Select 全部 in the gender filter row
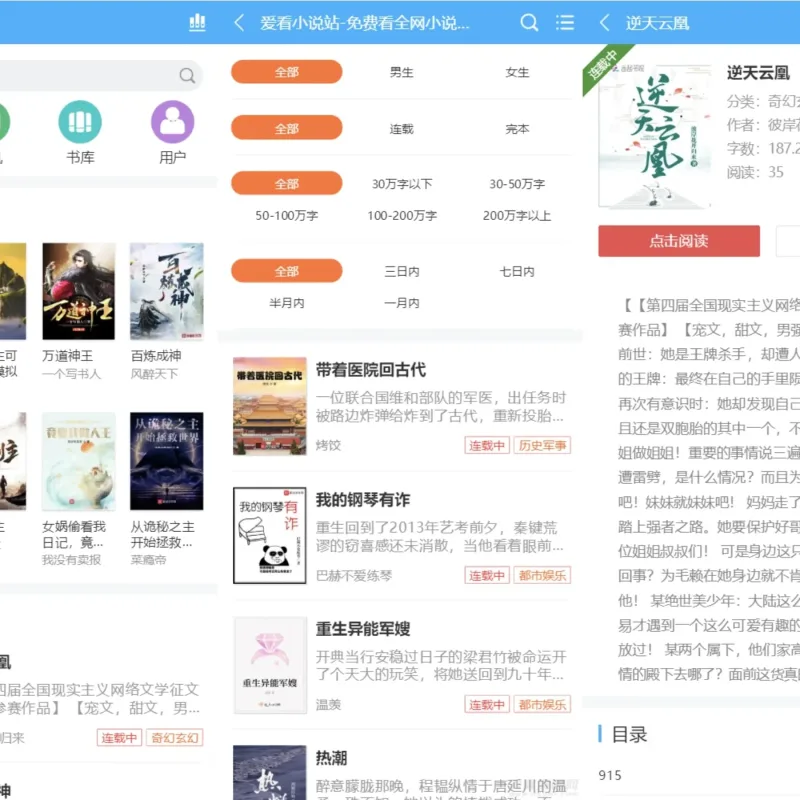 pyautogui.click(x=287, y=72)
